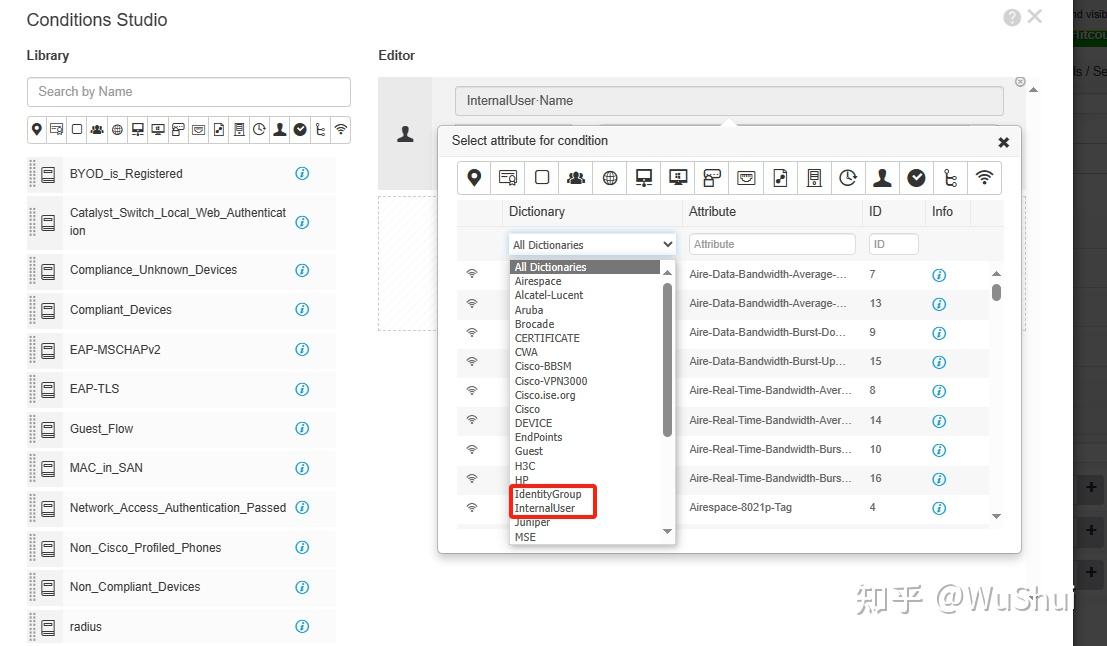Choose the wireless Wi-Fi icon in attribute toolbar

tap(984, 177)
